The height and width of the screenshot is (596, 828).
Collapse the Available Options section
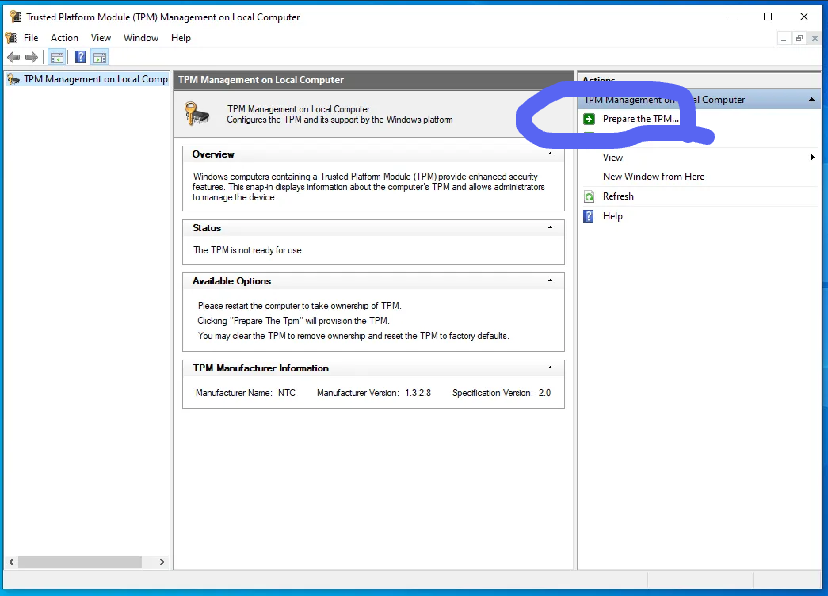[x=550, y=281]
